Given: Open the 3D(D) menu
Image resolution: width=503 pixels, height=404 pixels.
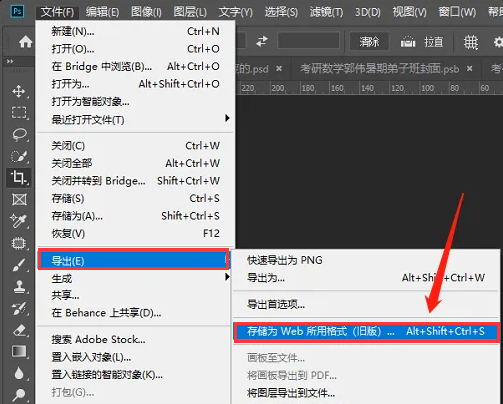Looking at the screenshot, I should coord(367,12).
